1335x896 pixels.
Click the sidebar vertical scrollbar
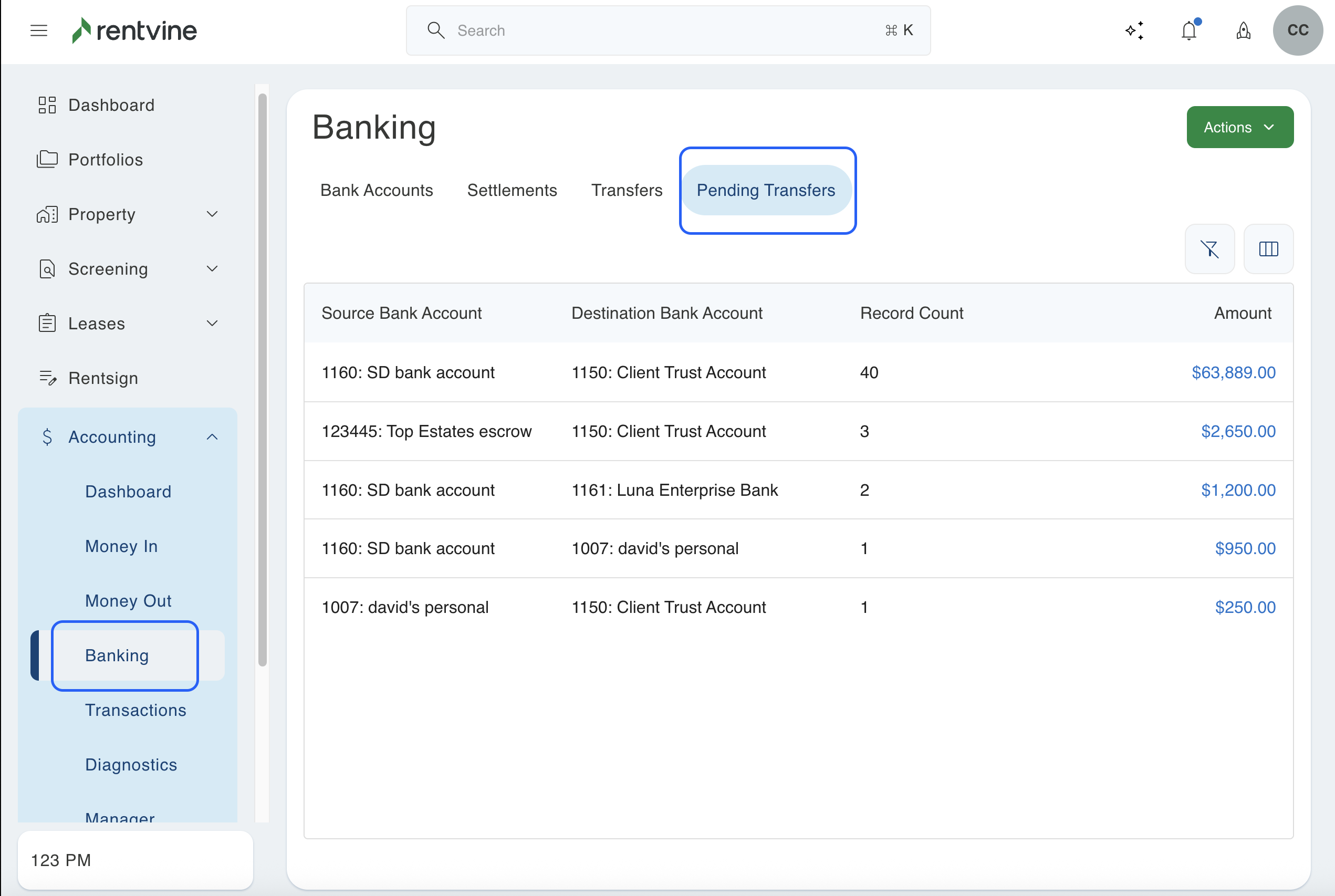click(x=262, y=380)
